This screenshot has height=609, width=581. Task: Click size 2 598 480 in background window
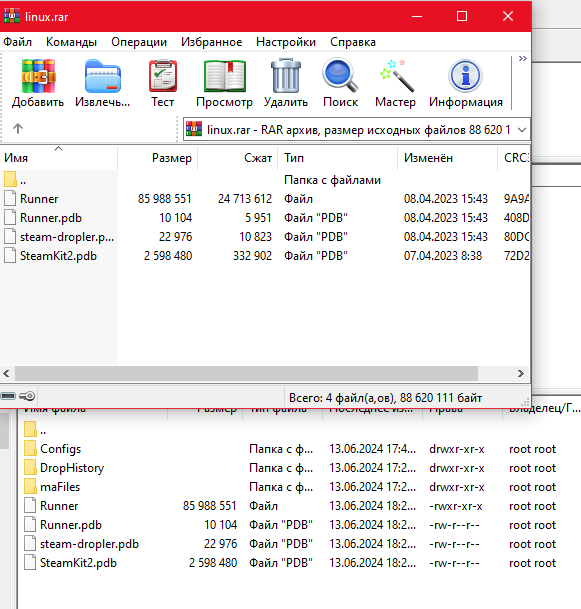pos(213,563)
